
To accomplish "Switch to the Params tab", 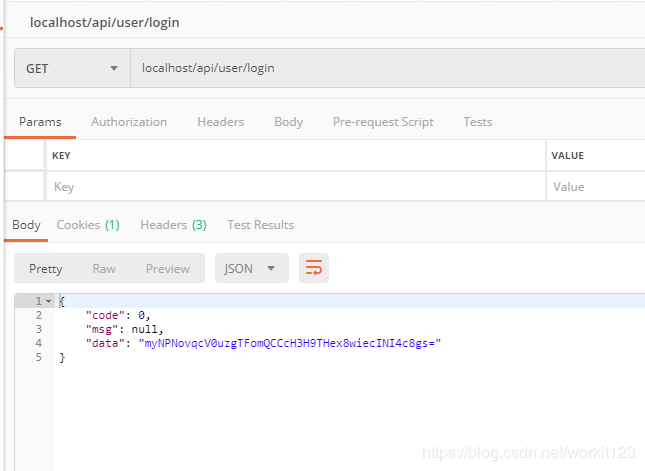I will click(x=40, y=122).
